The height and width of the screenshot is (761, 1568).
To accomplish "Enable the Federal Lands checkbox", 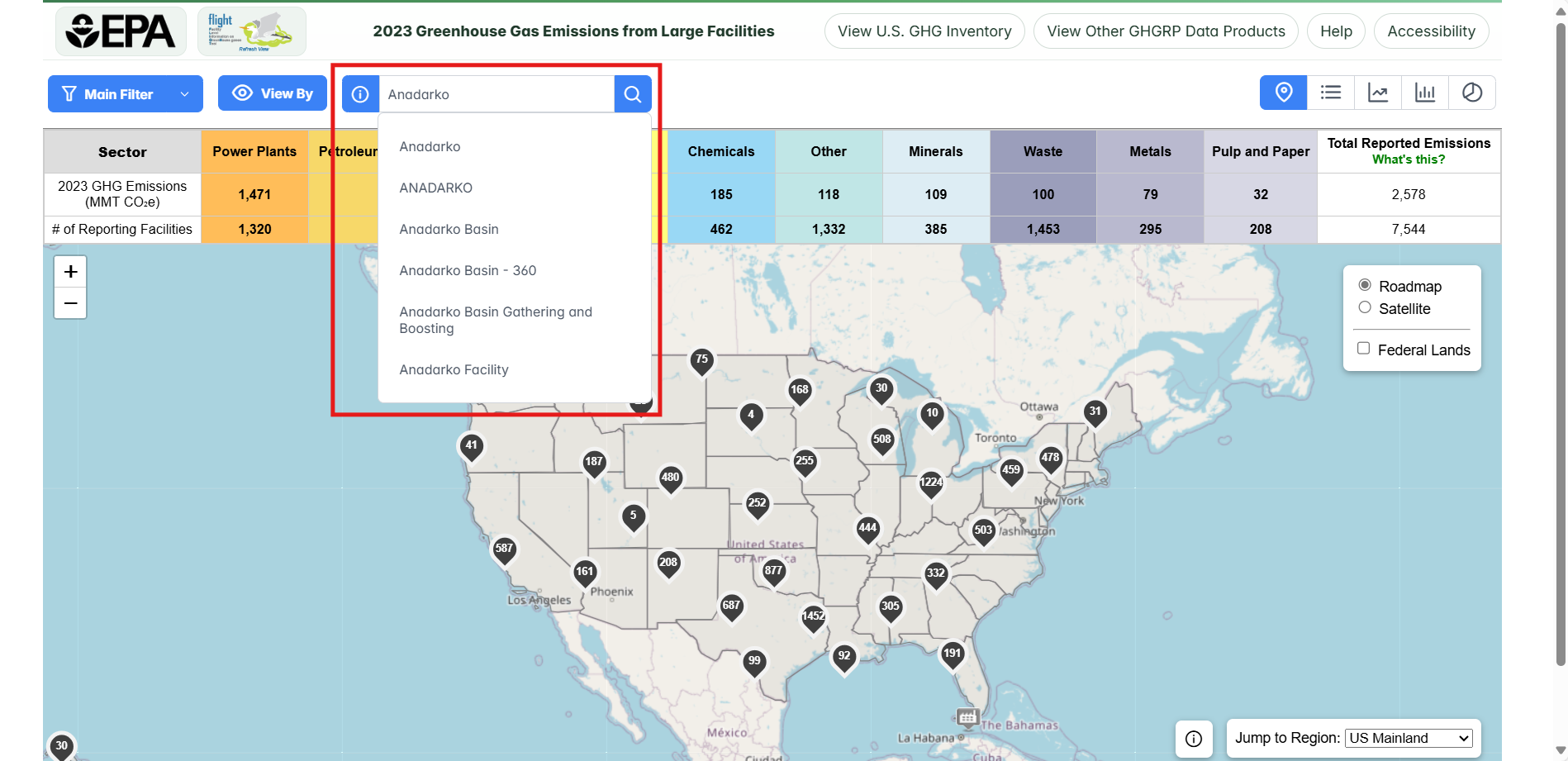I will (x=1363, y=348).
